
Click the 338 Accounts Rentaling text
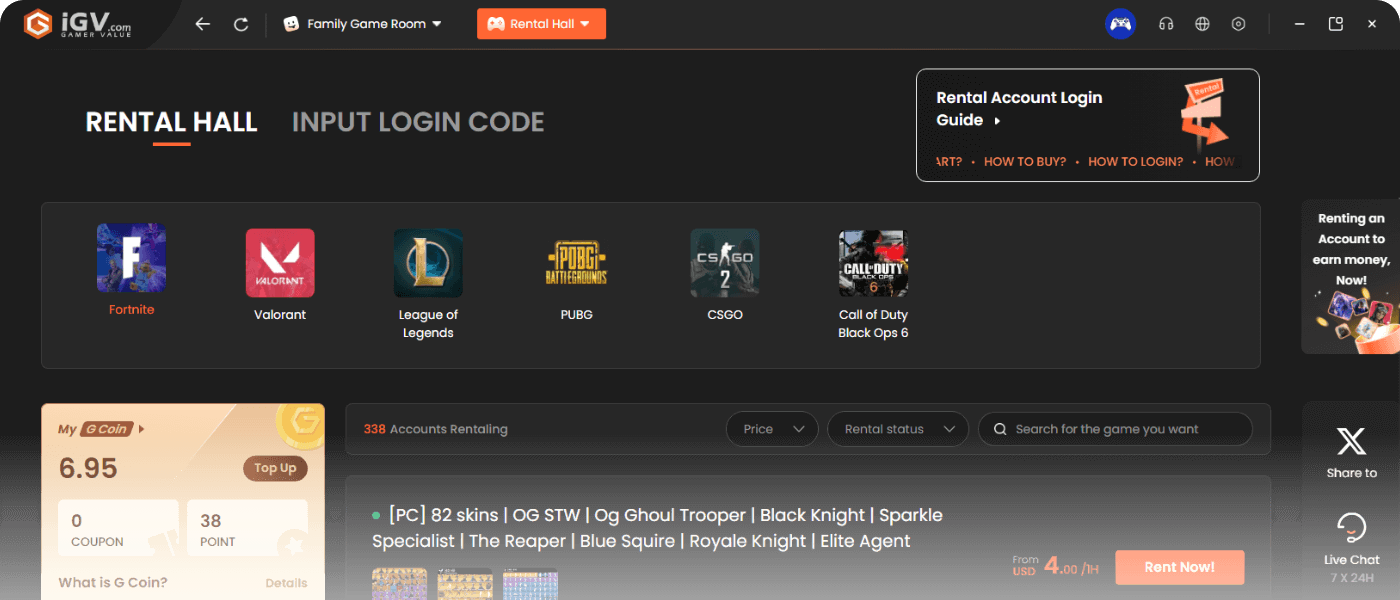coord(436,429)
